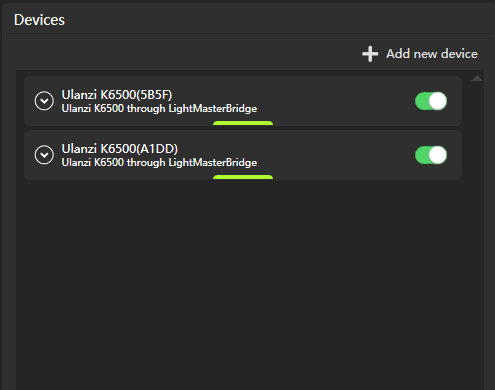Screen dimensions: 495x390
Task: Click the LightMasterBridge subtitle under 5B5F device
Action: point(159,109)
